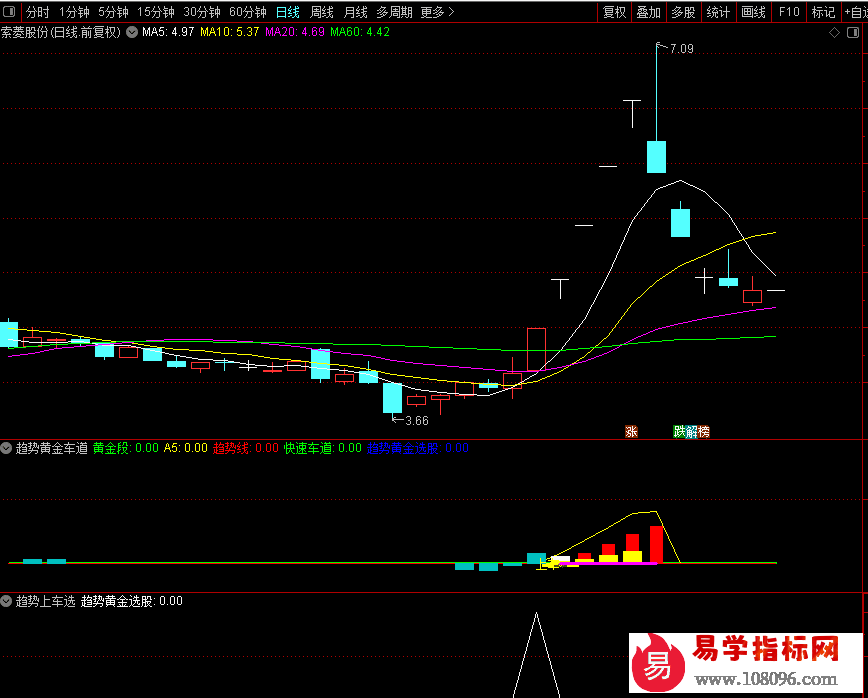Switch to the 60分钟 period tab
This screenshot has height=698, width=868.
click(x=247, y=13)
